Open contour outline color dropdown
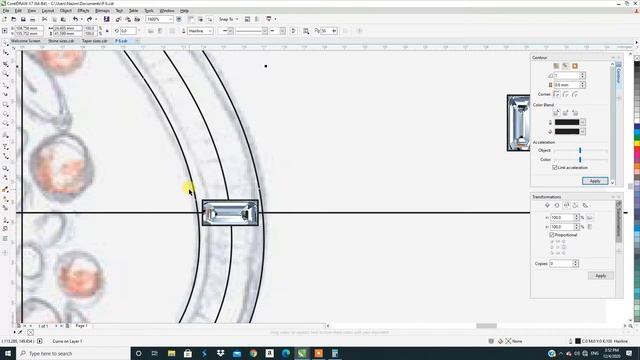This screenshot has width=640, height=360. click(x=582, y=122)
